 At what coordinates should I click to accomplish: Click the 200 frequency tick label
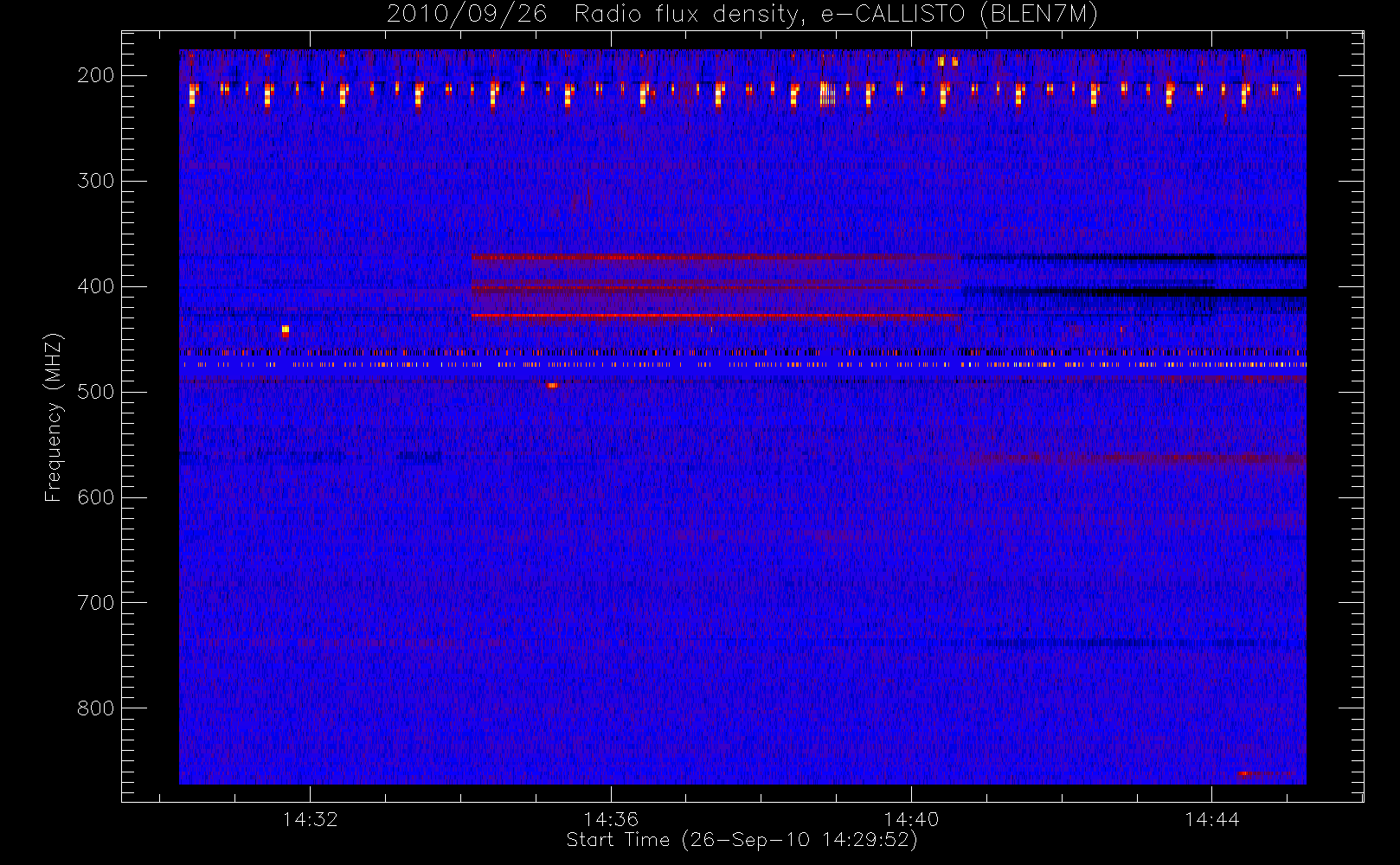coord(96,75)
